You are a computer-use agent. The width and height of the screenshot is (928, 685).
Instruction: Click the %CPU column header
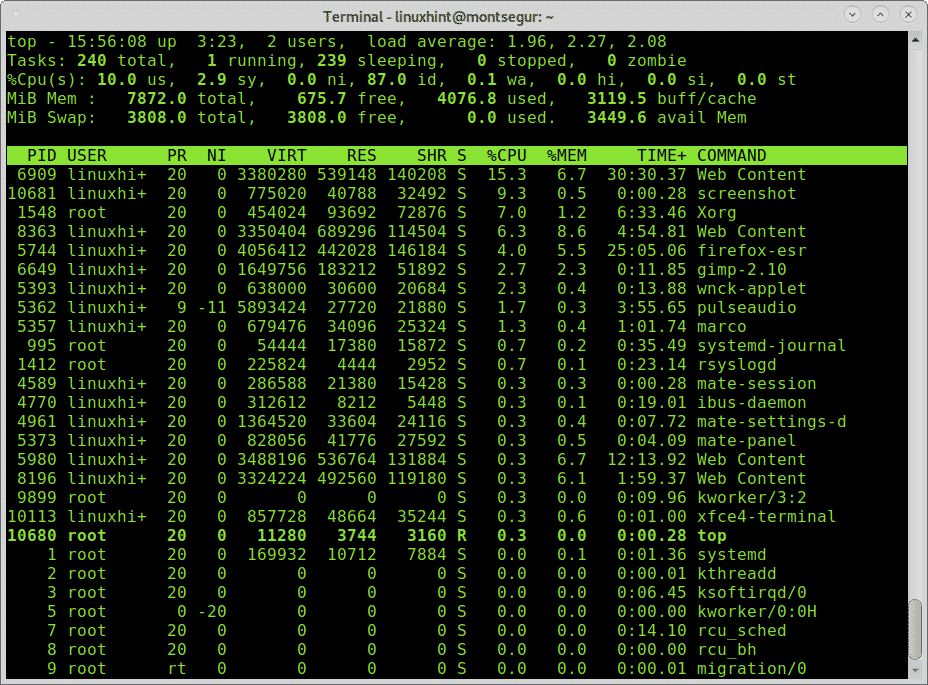[507, 156]
